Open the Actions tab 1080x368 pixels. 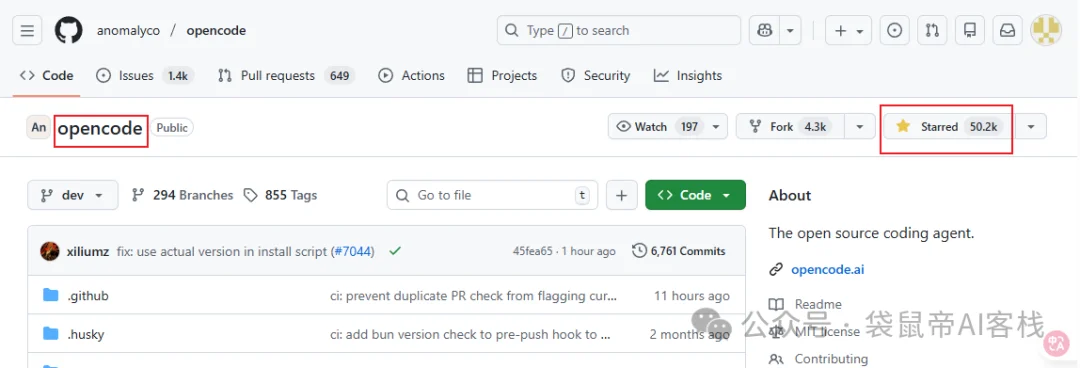click(411, 76)
